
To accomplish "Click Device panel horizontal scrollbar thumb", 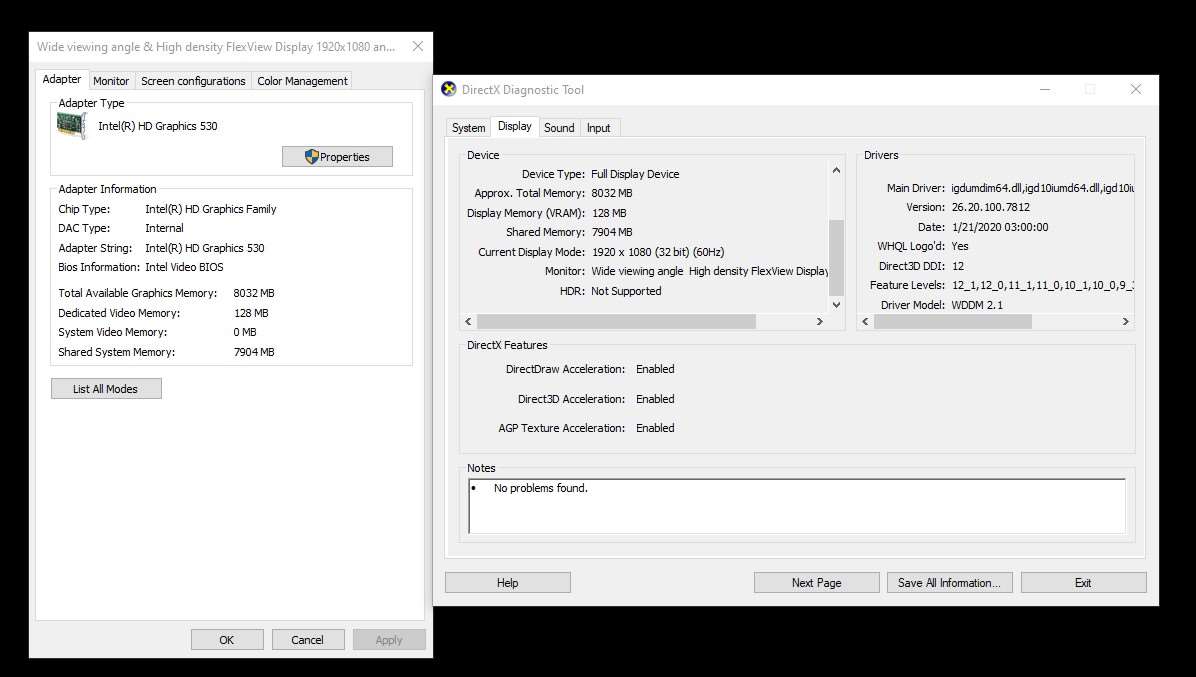I will [x=616, y=322].
